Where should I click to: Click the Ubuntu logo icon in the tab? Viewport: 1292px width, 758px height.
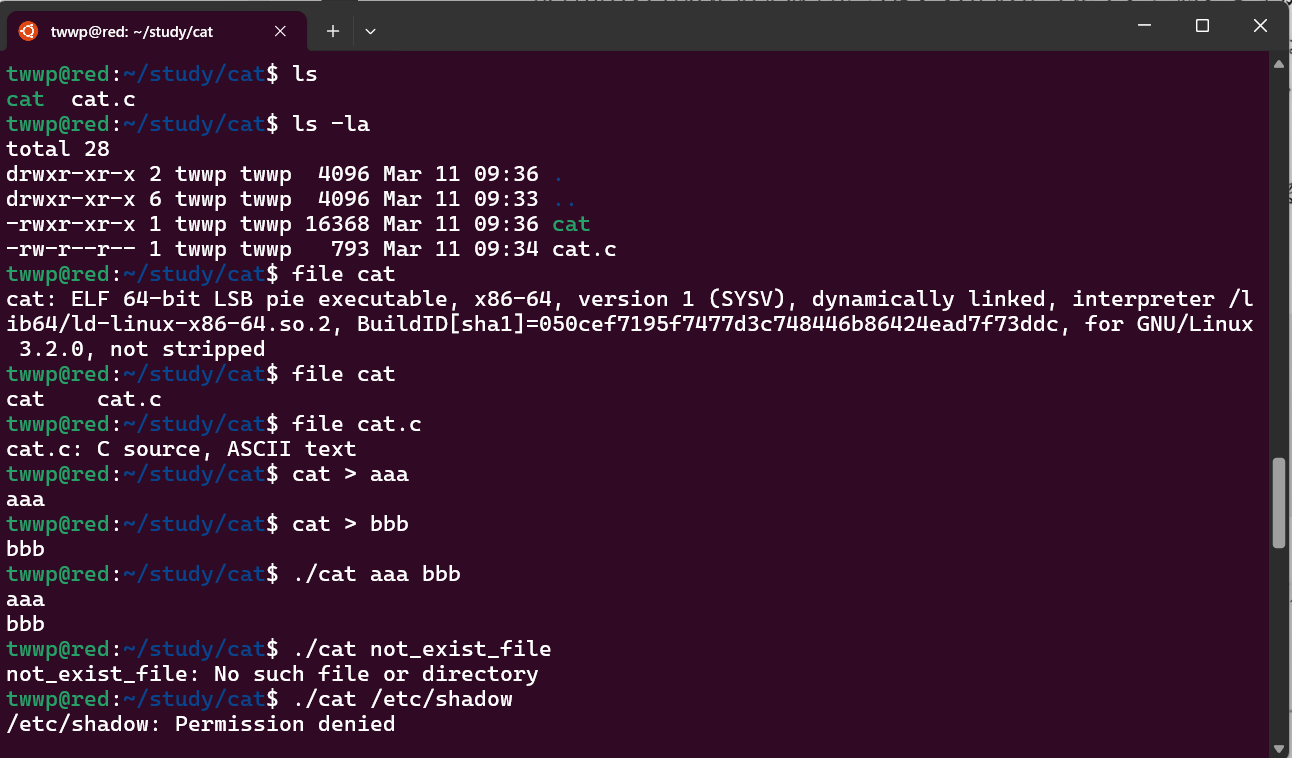tap(28, 31)
